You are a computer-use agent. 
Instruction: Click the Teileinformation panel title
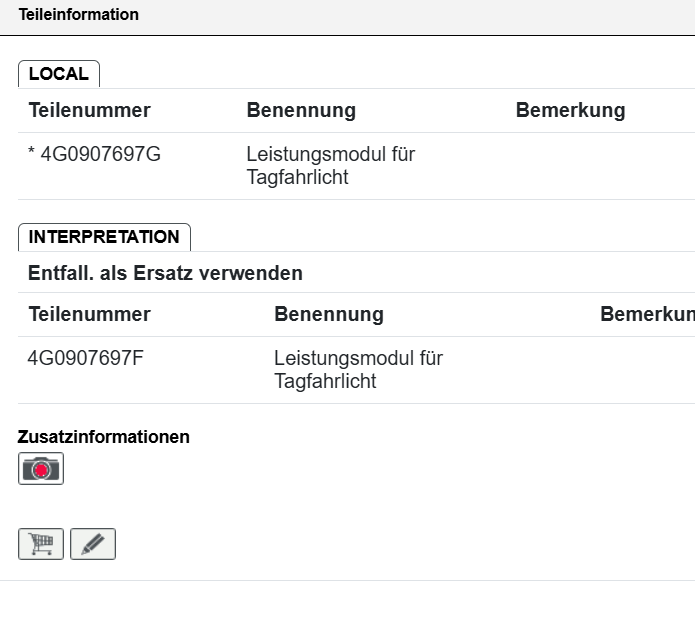point(78,15)
